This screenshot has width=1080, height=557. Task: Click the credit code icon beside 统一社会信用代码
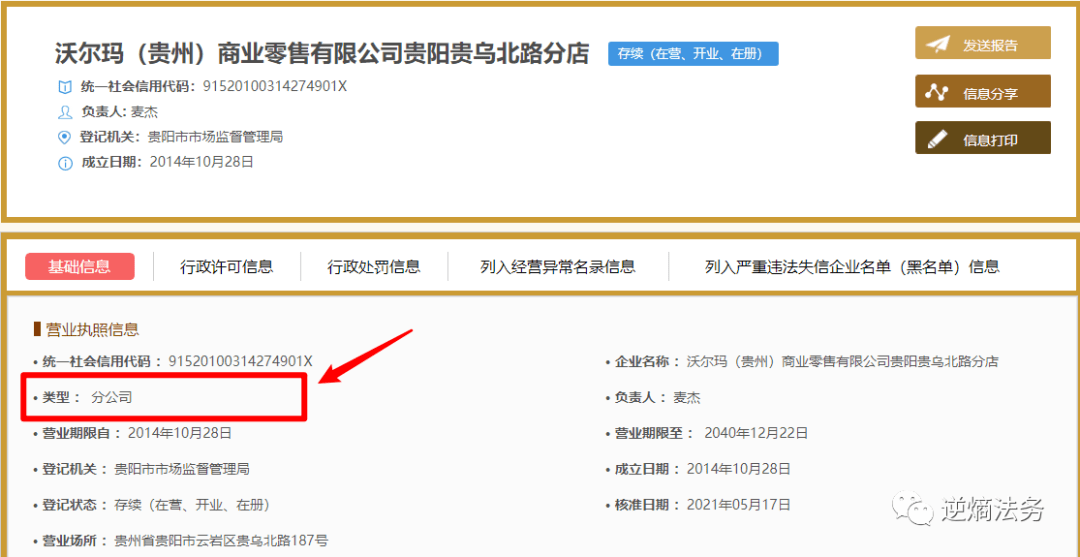64,87
